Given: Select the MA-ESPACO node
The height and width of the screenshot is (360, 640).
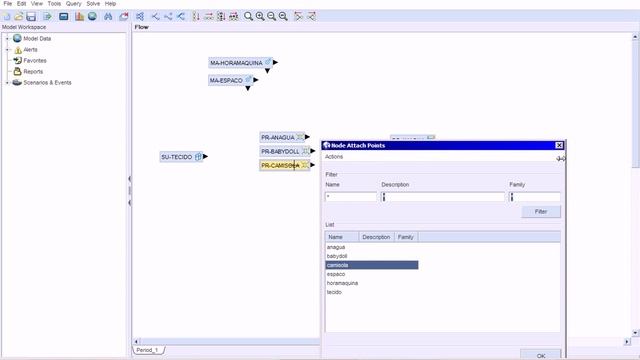Looking at the screenshot, I should point(230,80).
